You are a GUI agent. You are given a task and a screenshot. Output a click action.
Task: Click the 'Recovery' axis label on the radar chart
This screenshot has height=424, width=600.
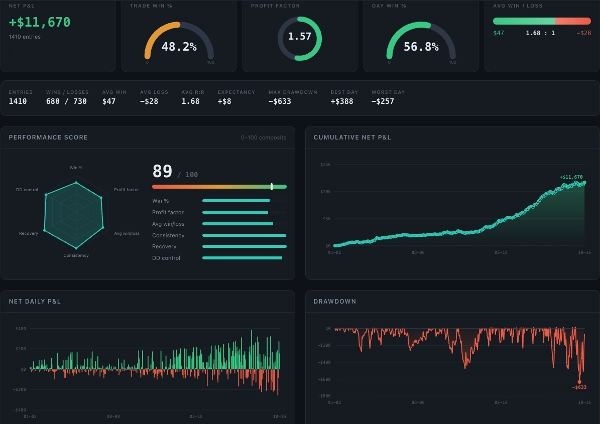coord(28,233)
